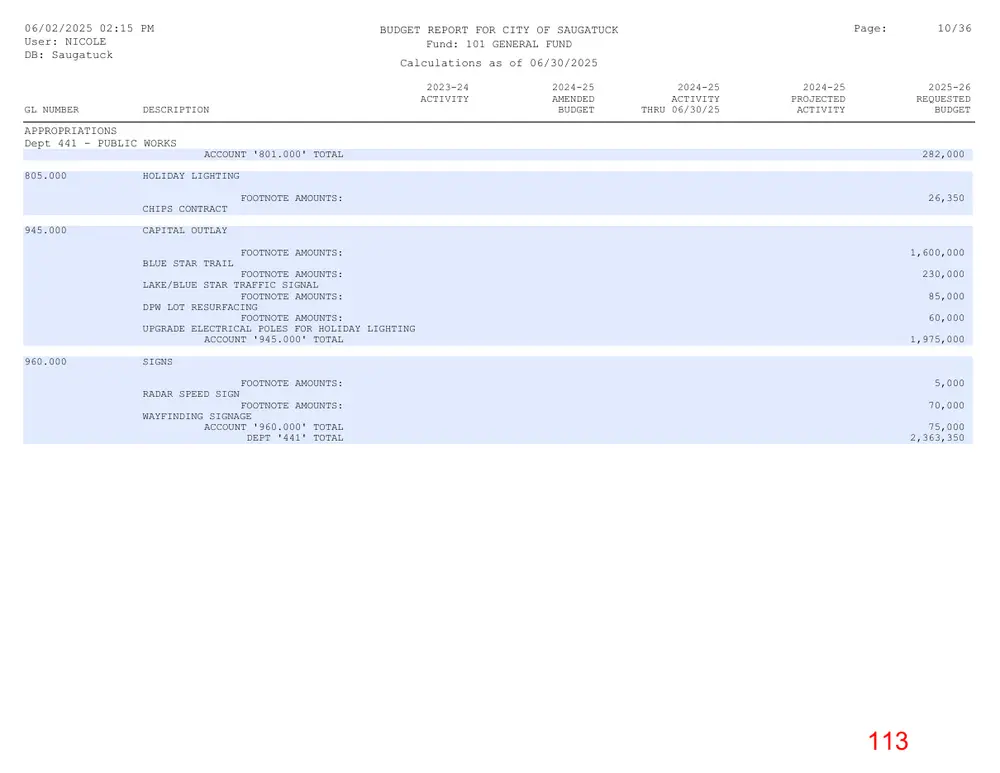
Task: Click 'UPGRADE ELECTRICAL POLES FOR HOLIDAY LIGHTING'
Action: pyautogui.click(x=279, y=329)
